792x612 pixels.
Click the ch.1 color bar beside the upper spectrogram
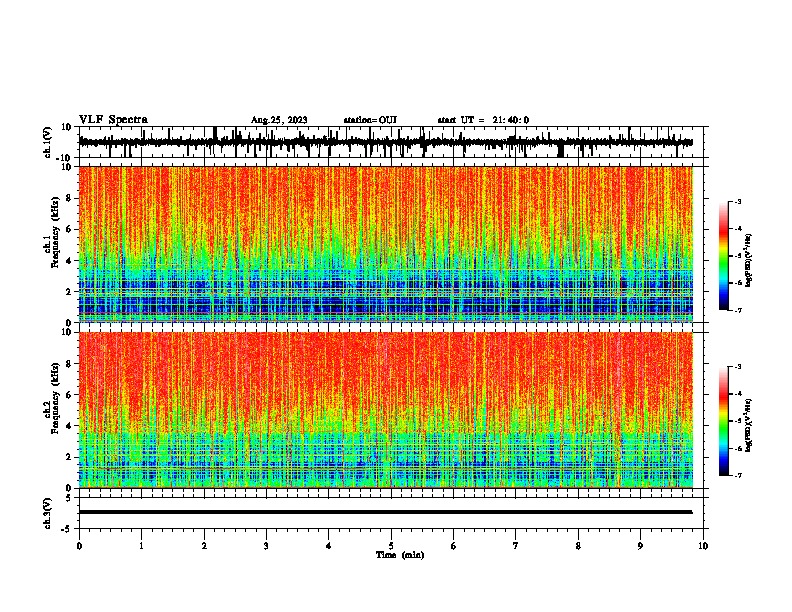[x=723, y=256]
